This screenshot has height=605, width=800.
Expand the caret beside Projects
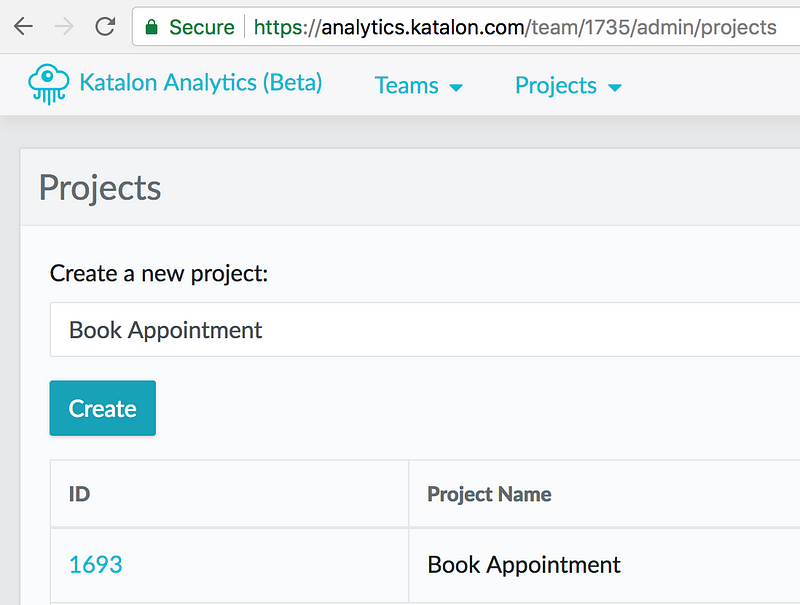tap(615, 88)
